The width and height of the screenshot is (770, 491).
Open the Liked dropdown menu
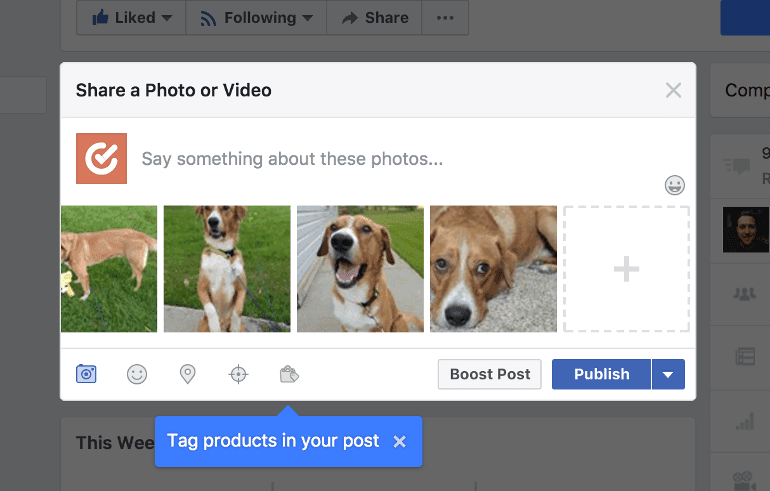pos(131,18)
